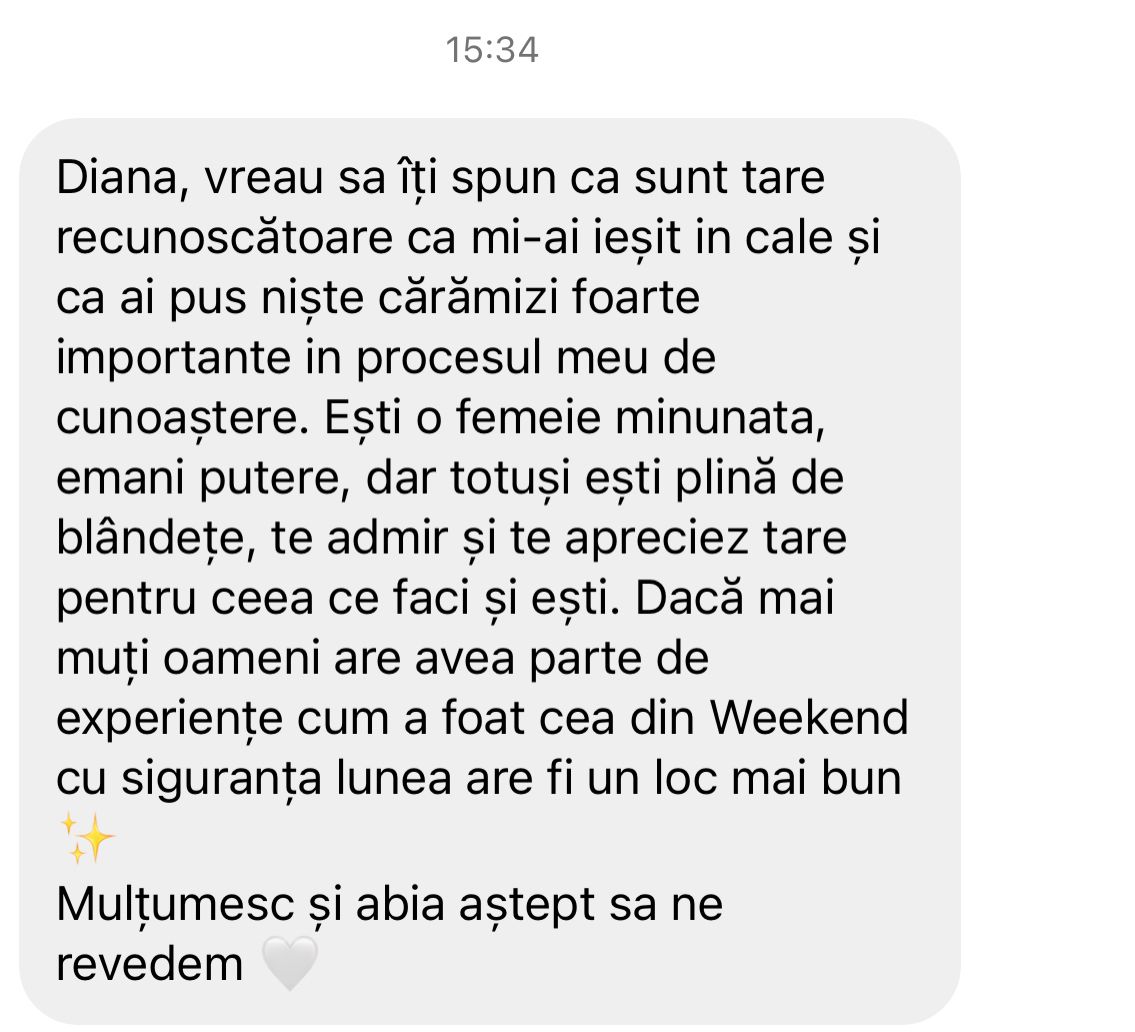Select the word experiențe in the bubble

pyautogui.click(x=169, y=719)
